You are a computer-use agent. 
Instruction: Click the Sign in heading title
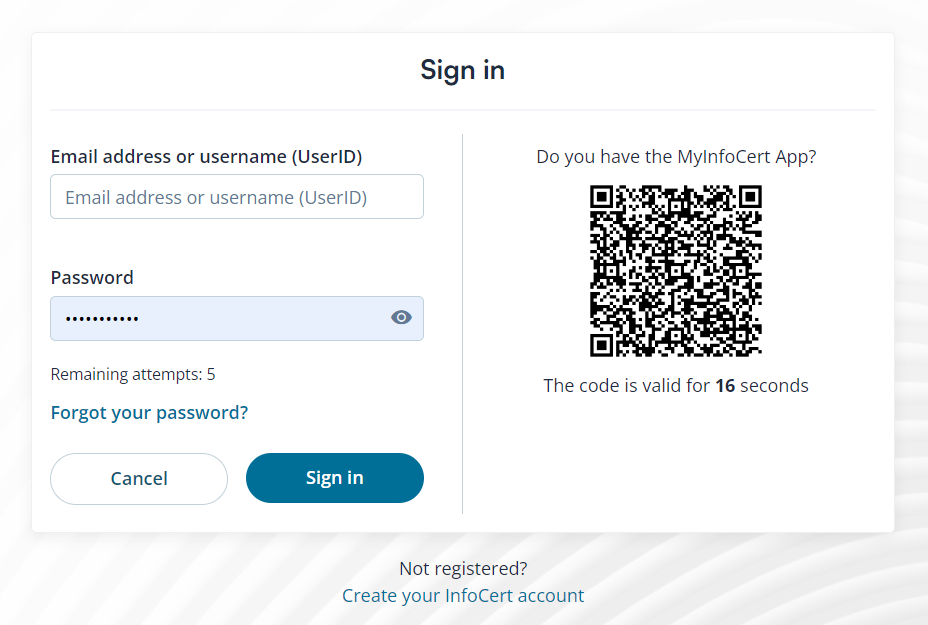462,70
